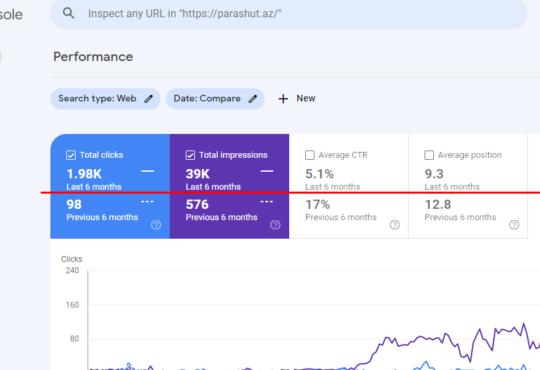Click the Inspect any URL search field

click(289, 14)
